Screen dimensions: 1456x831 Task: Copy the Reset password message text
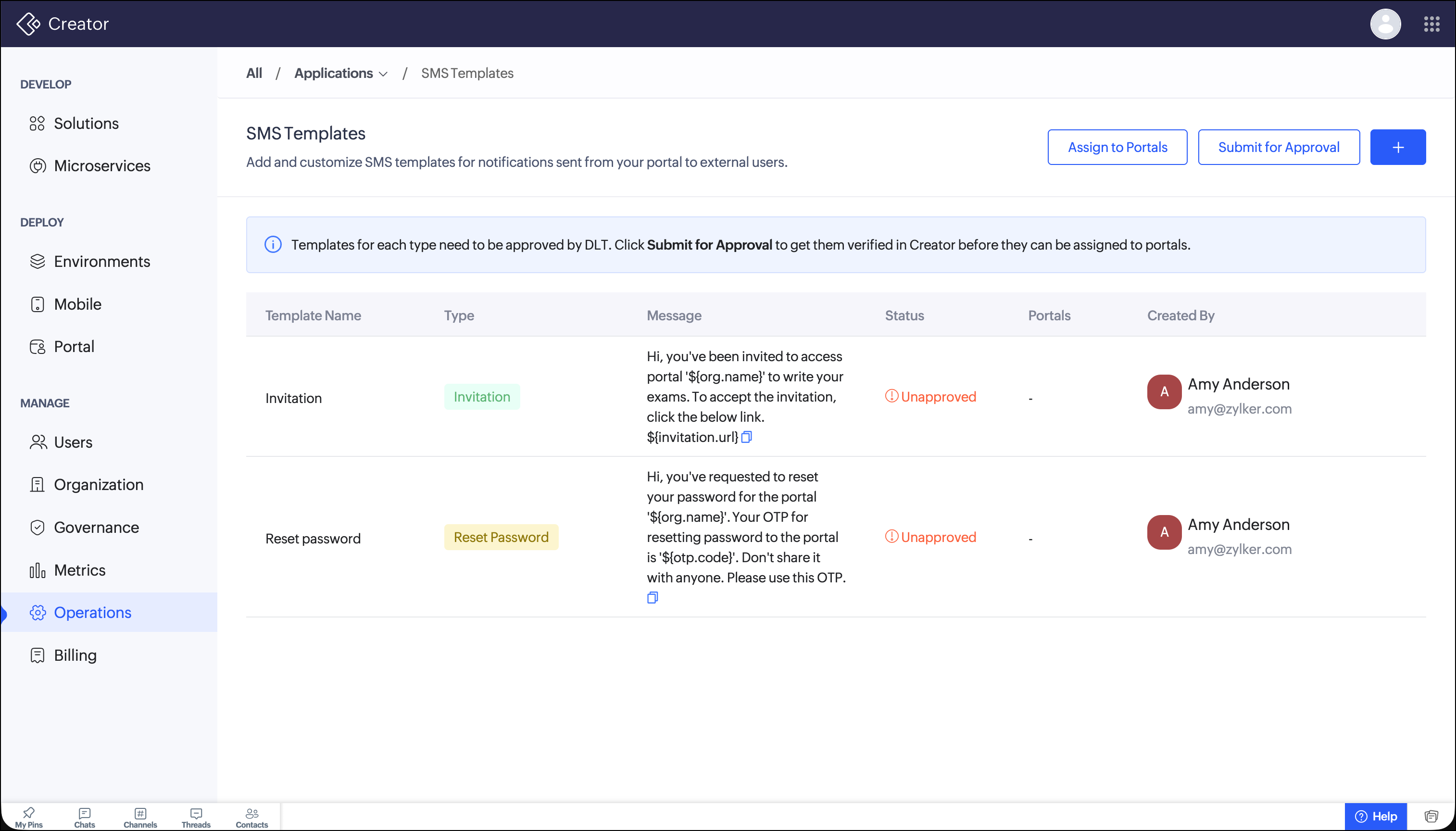point(653,598)
